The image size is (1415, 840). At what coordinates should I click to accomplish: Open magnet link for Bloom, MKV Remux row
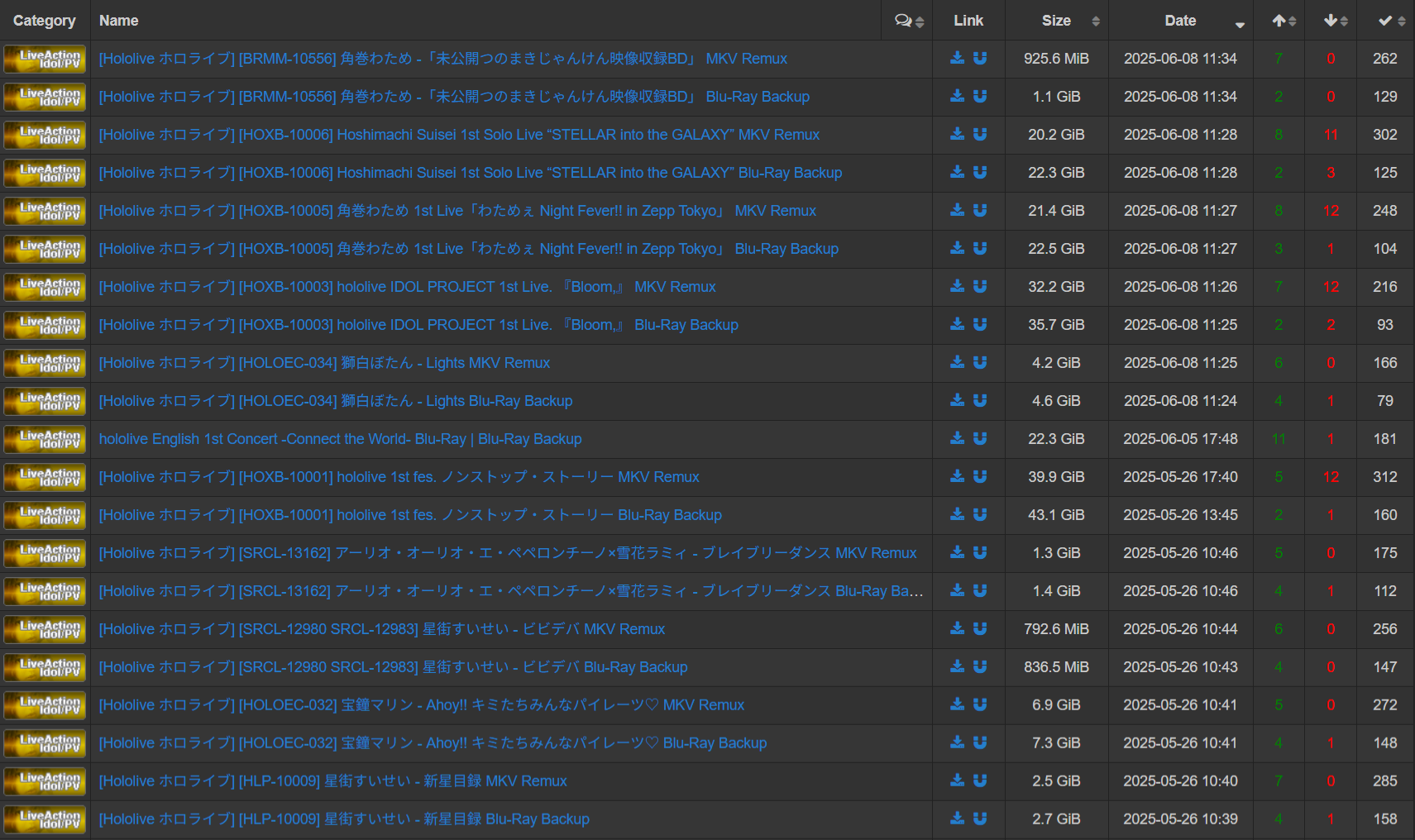click(980, 286)
